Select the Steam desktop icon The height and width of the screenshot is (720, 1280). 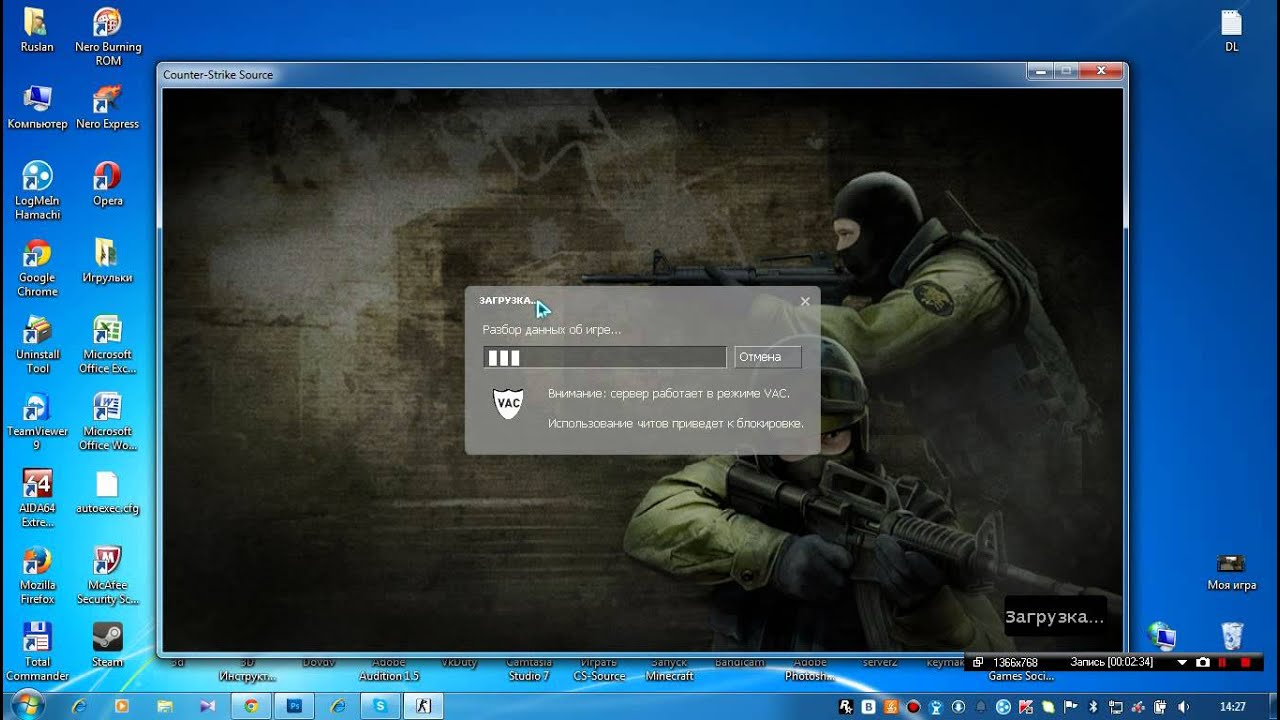pos(108,645)
